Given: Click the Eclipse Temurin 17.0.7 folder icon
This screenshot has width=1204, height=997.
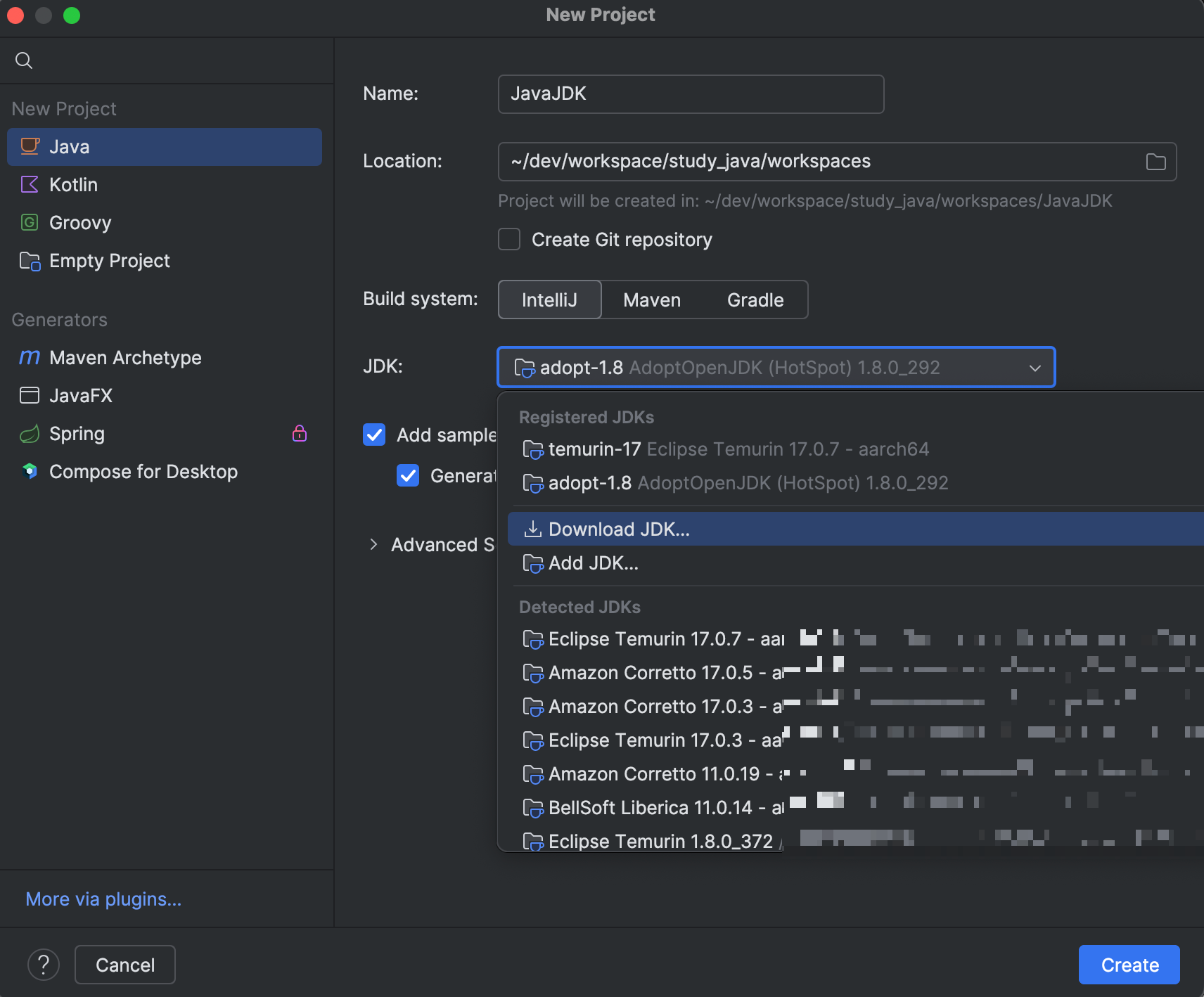Looking at the screenshot, I should (x=533, y=639).
